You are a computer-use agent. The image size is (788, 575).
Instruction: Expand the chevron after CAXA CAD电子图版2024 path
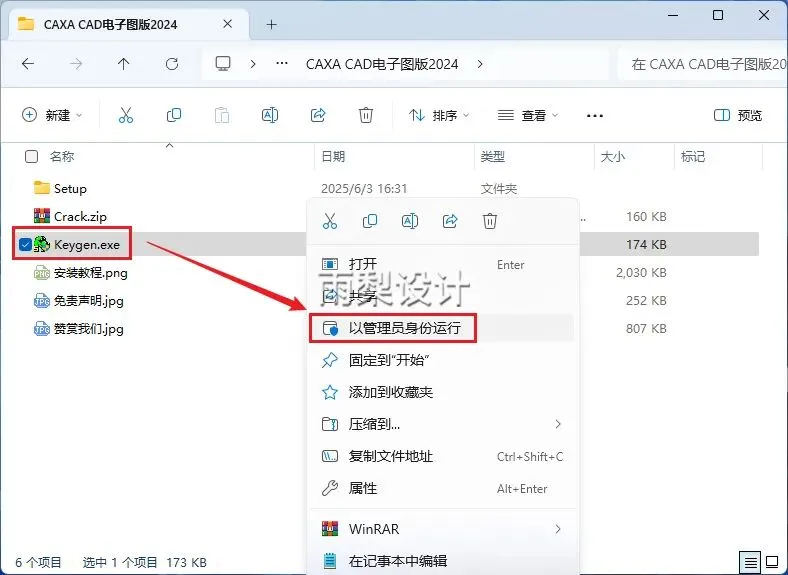(480, 64)
